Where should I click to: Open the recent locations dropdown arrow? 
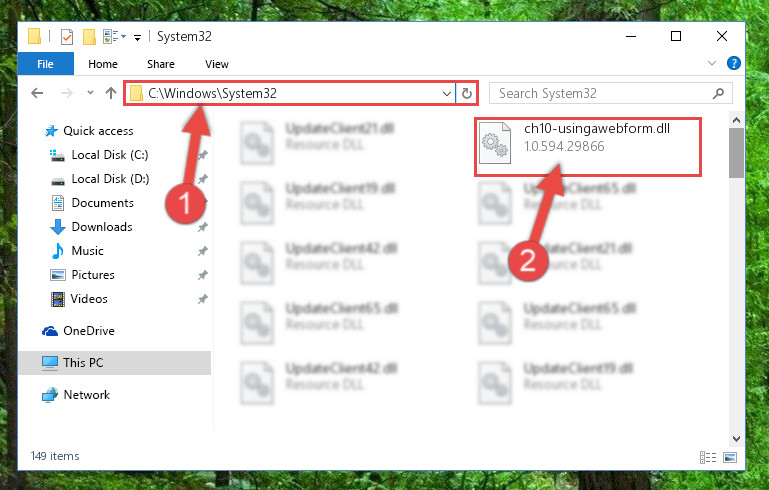90,92
